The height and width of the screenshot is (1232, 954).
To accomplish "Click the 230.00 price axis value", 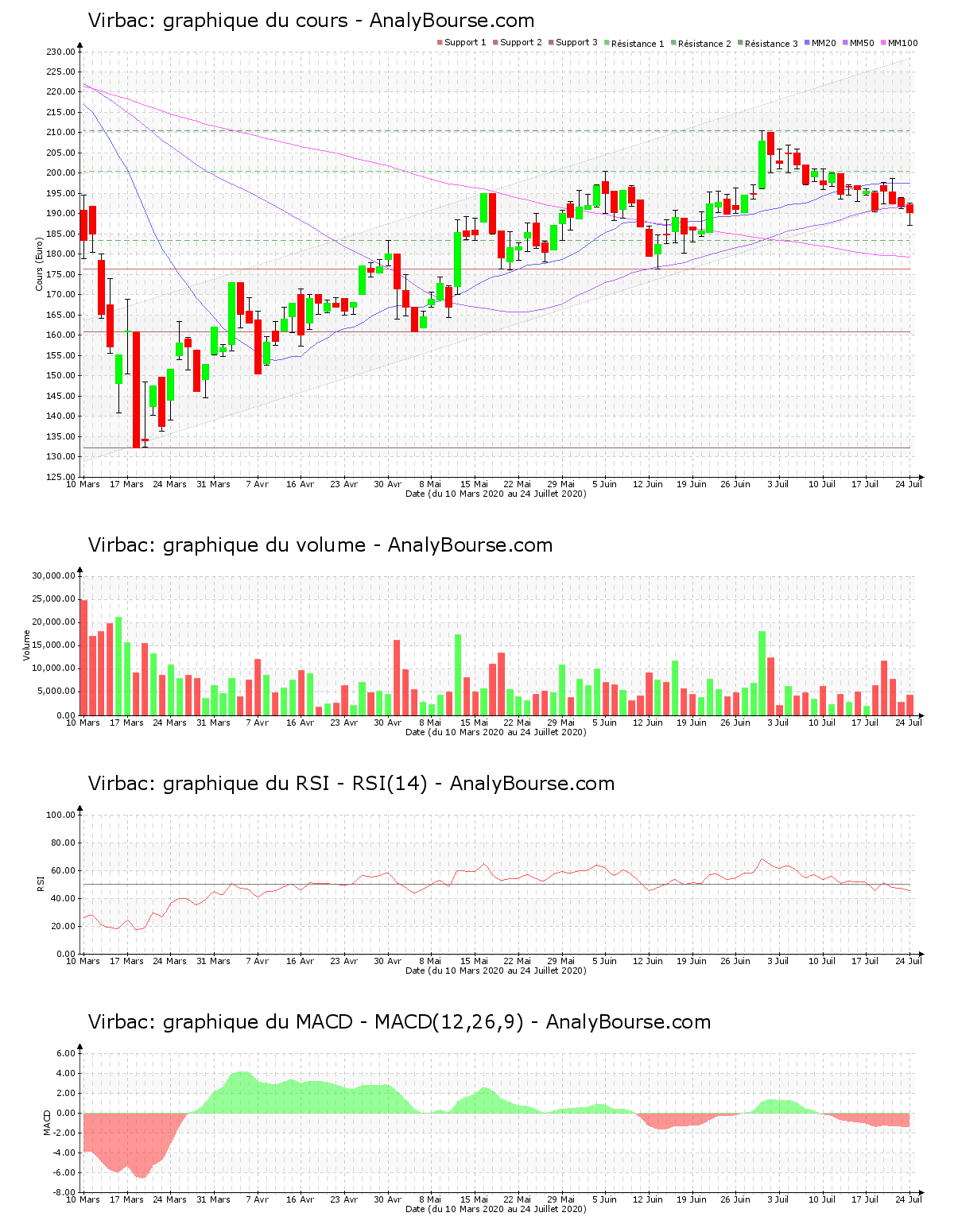I will [60, 52].
